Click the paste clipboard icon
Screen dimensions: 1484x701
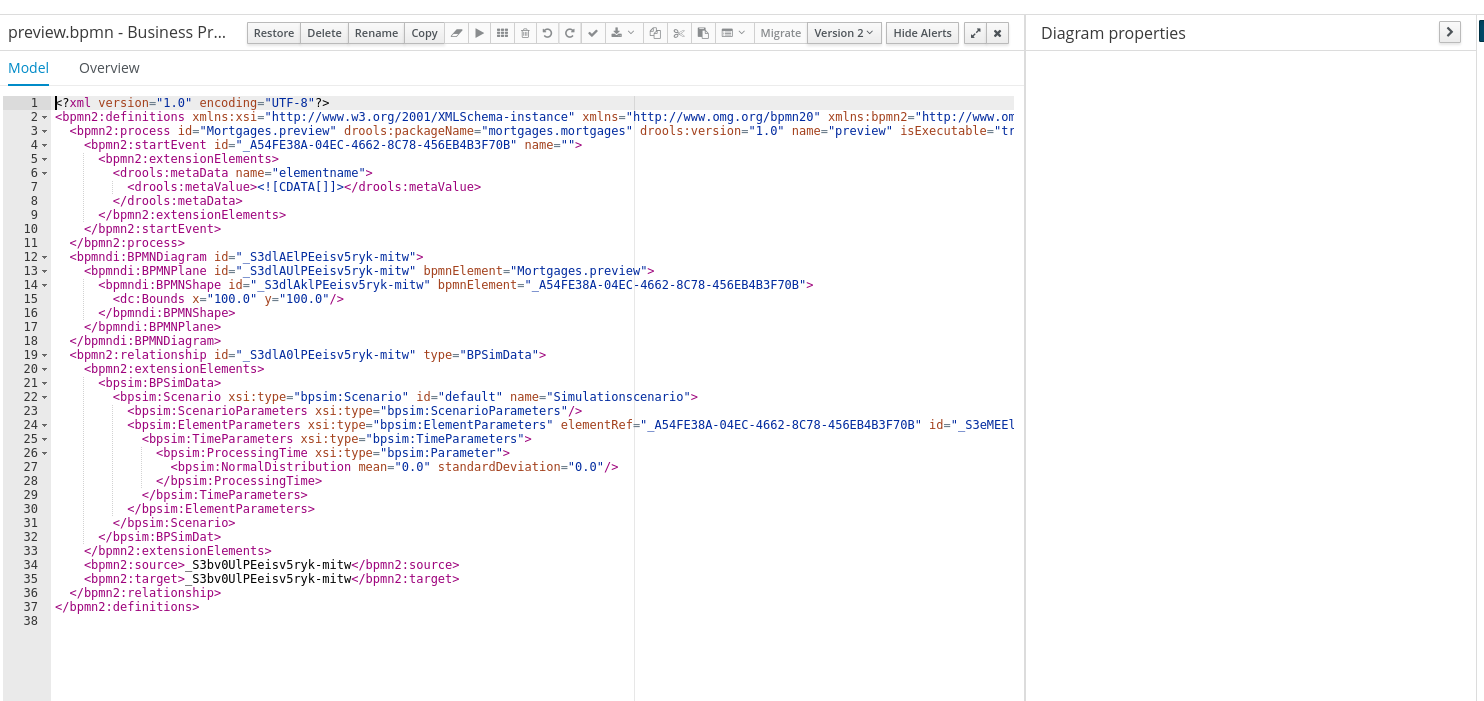tap(703, 33)
